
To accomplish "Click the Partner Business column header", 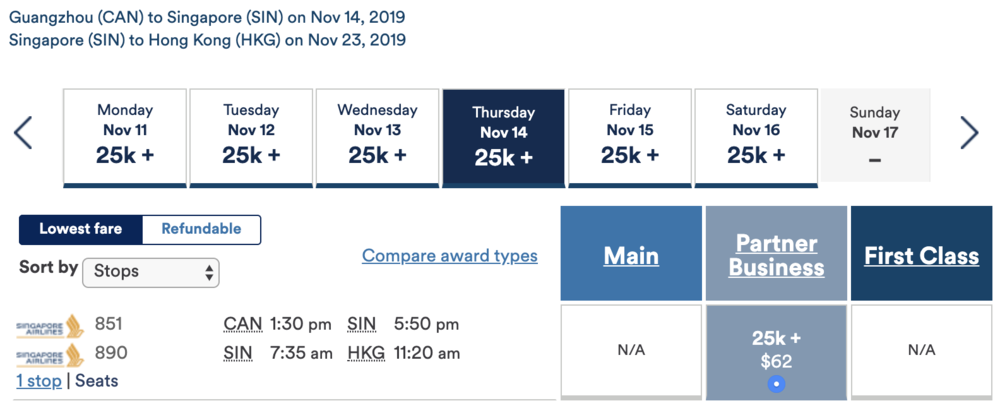I will click(x=776, y=255).
